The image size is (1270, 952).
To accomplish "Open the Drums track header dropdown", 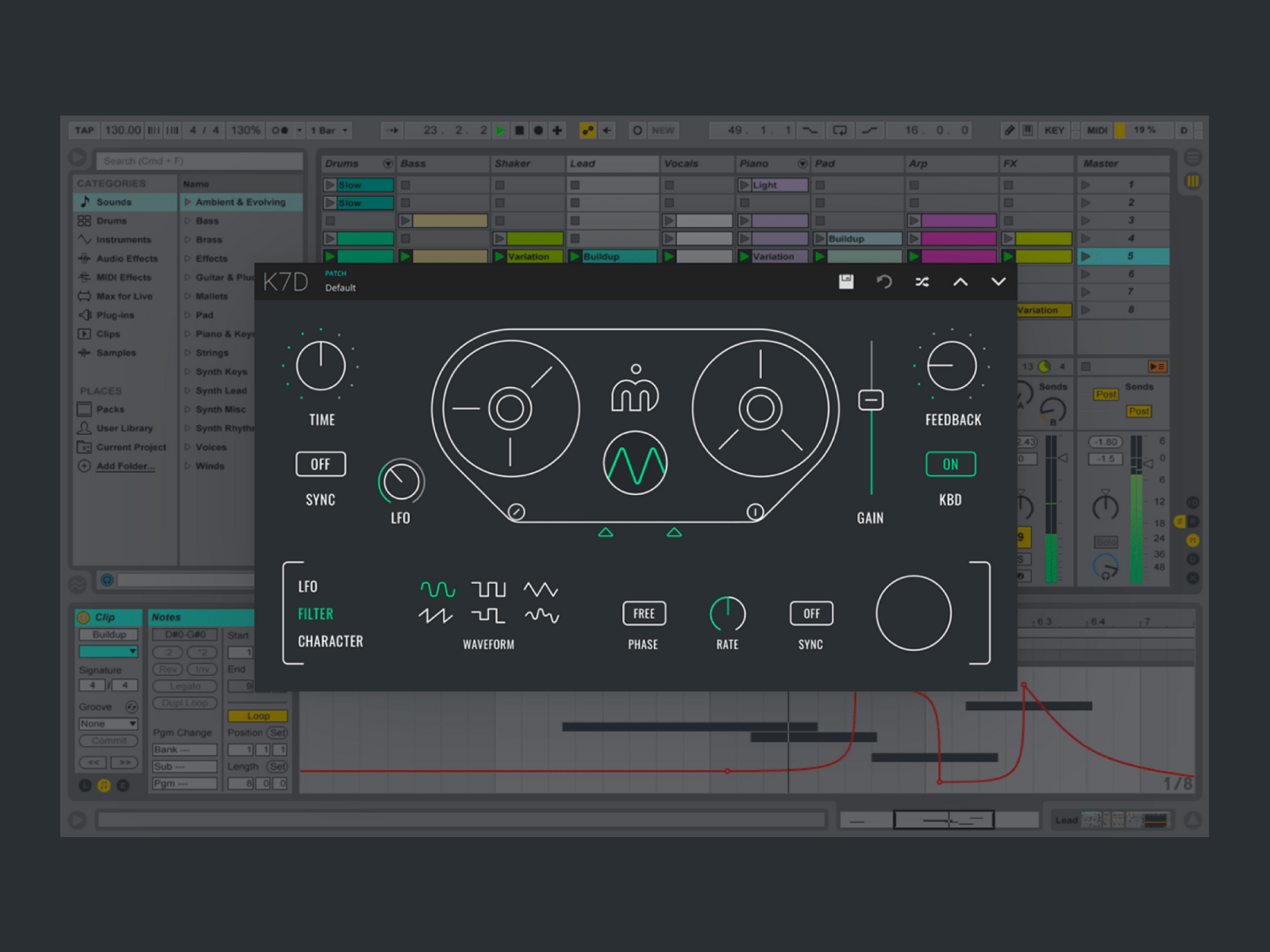I will click(x=388, y=163).
